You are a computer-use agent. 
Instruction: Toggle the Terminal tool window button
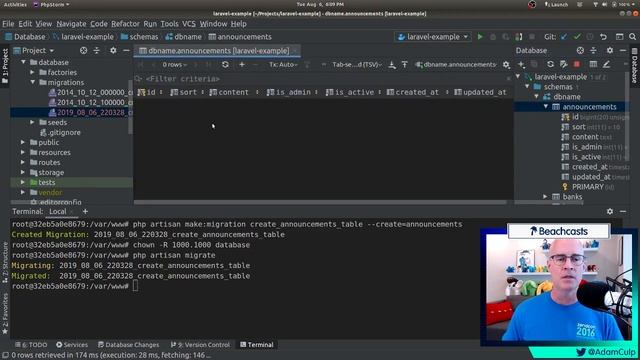point(256,345)
